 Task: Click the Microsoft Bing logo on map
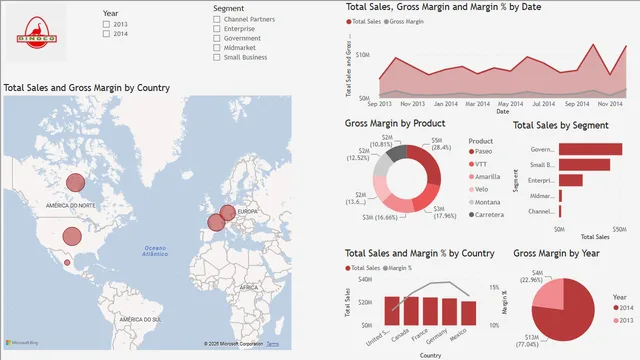(x=22, y=343)
